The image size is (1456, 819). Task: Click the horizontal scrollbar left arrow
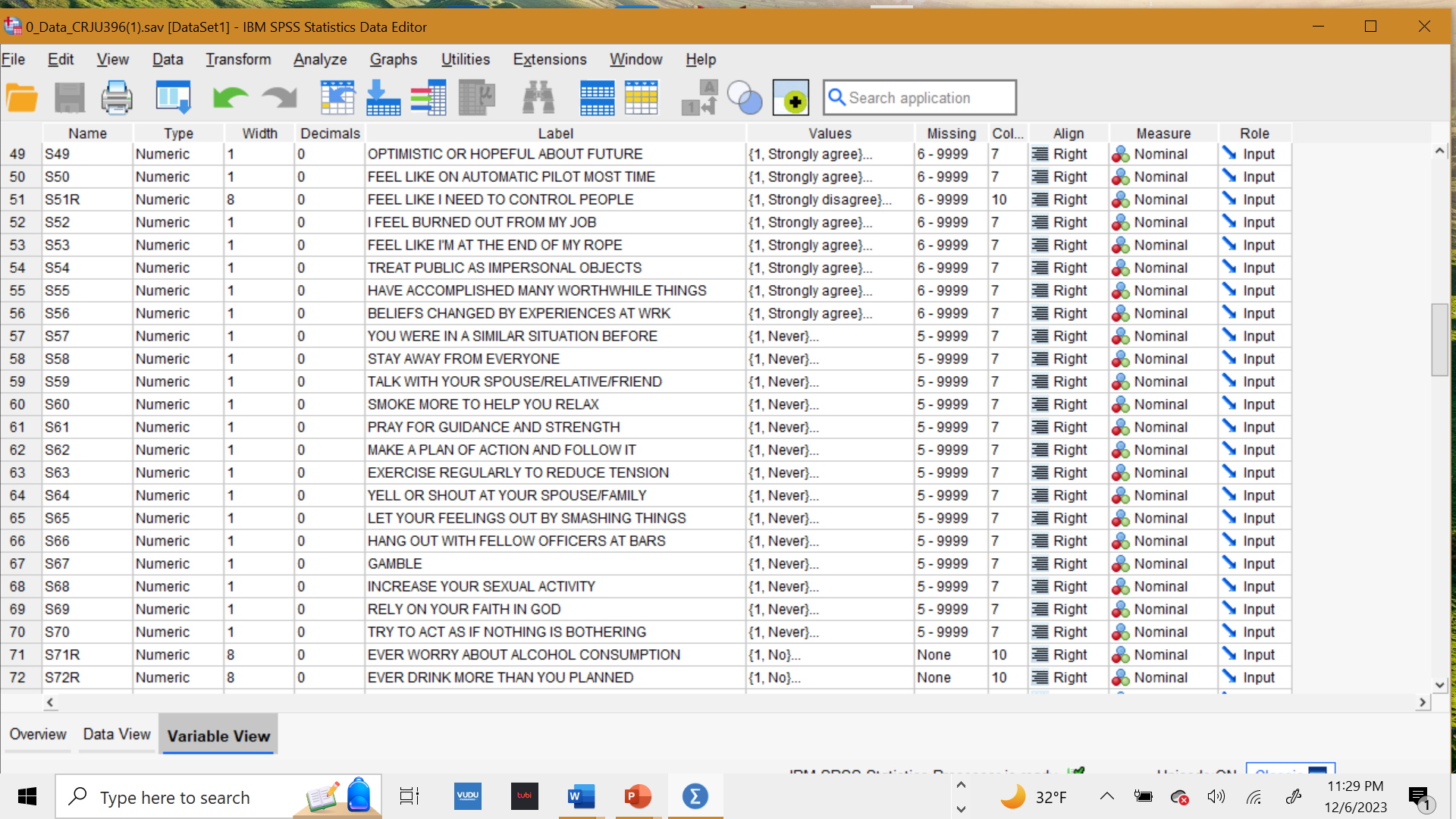coord(50,702)
